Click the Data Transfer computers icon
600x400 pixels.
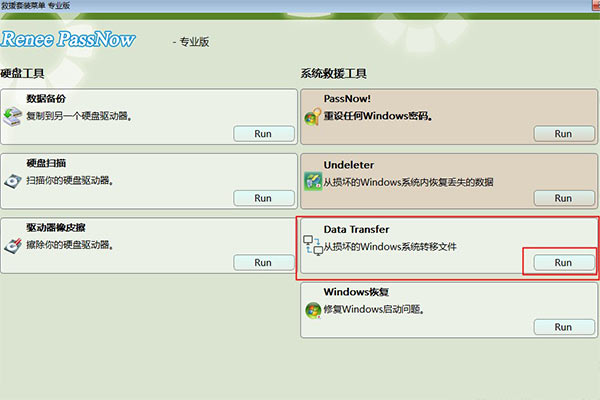click(313, 245)
